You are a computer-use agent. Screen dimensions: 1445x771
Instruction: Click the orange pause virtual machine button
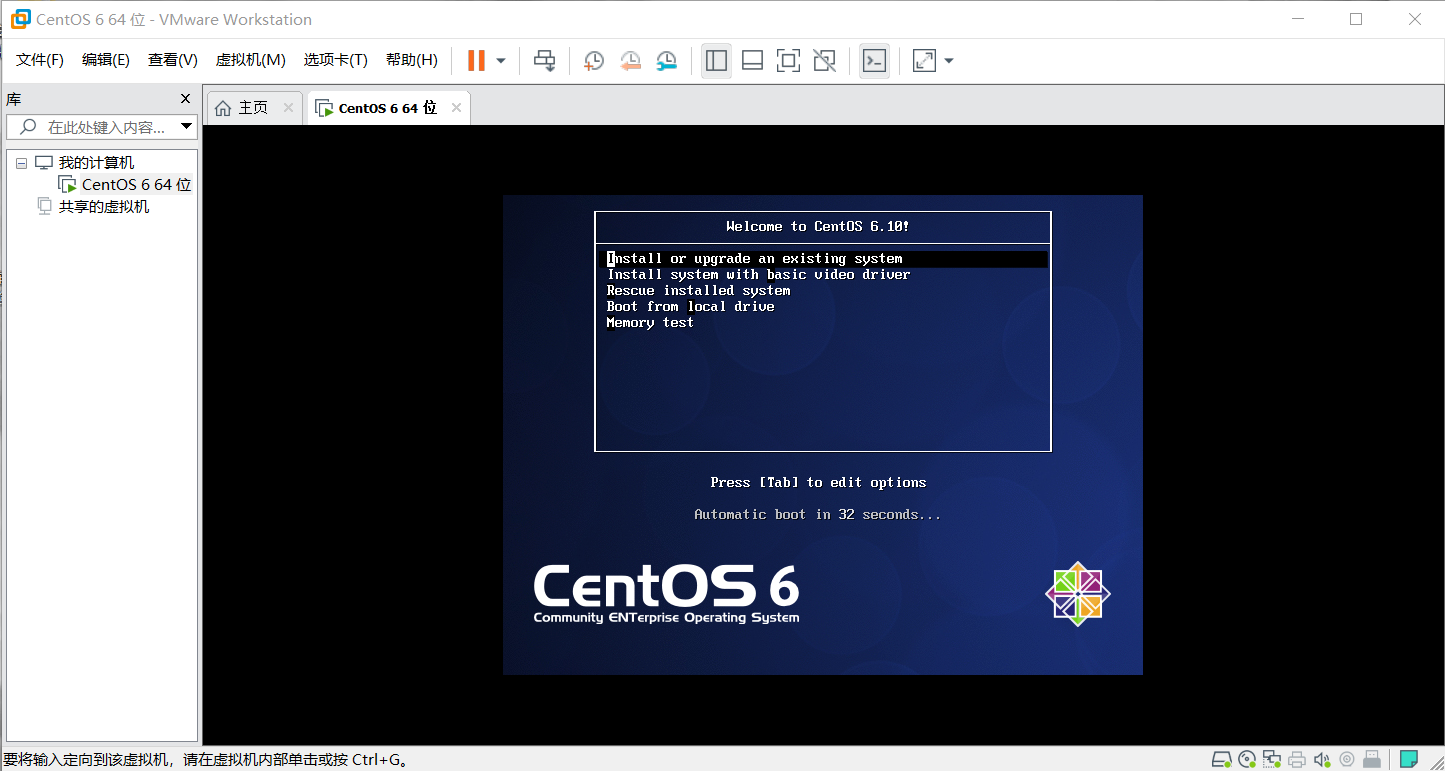pyautogui.click(x=476, y=61)
